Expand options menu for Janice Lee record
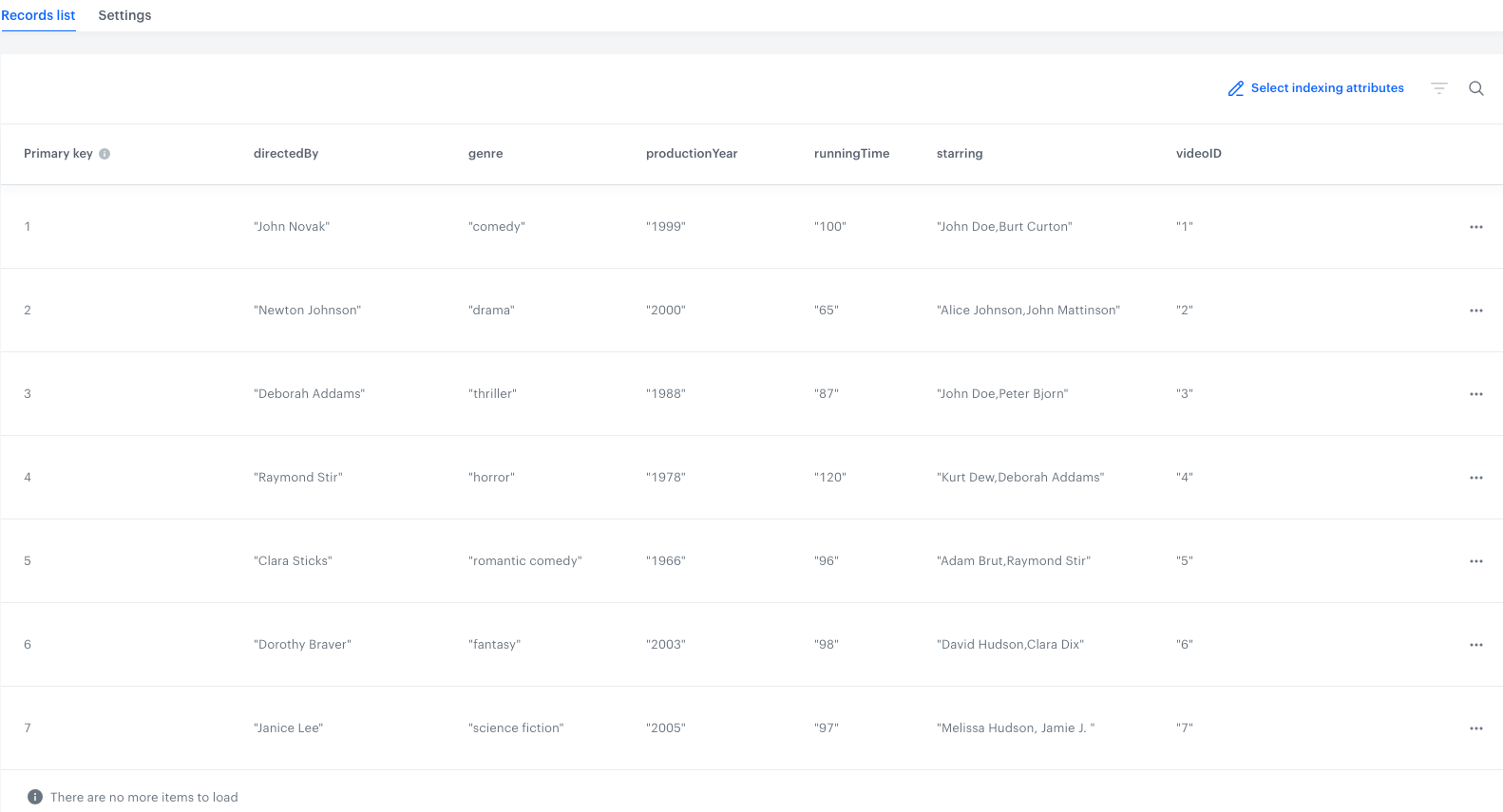The image size is (1503, 812). pyautogui.click(x=1475, y=728)
